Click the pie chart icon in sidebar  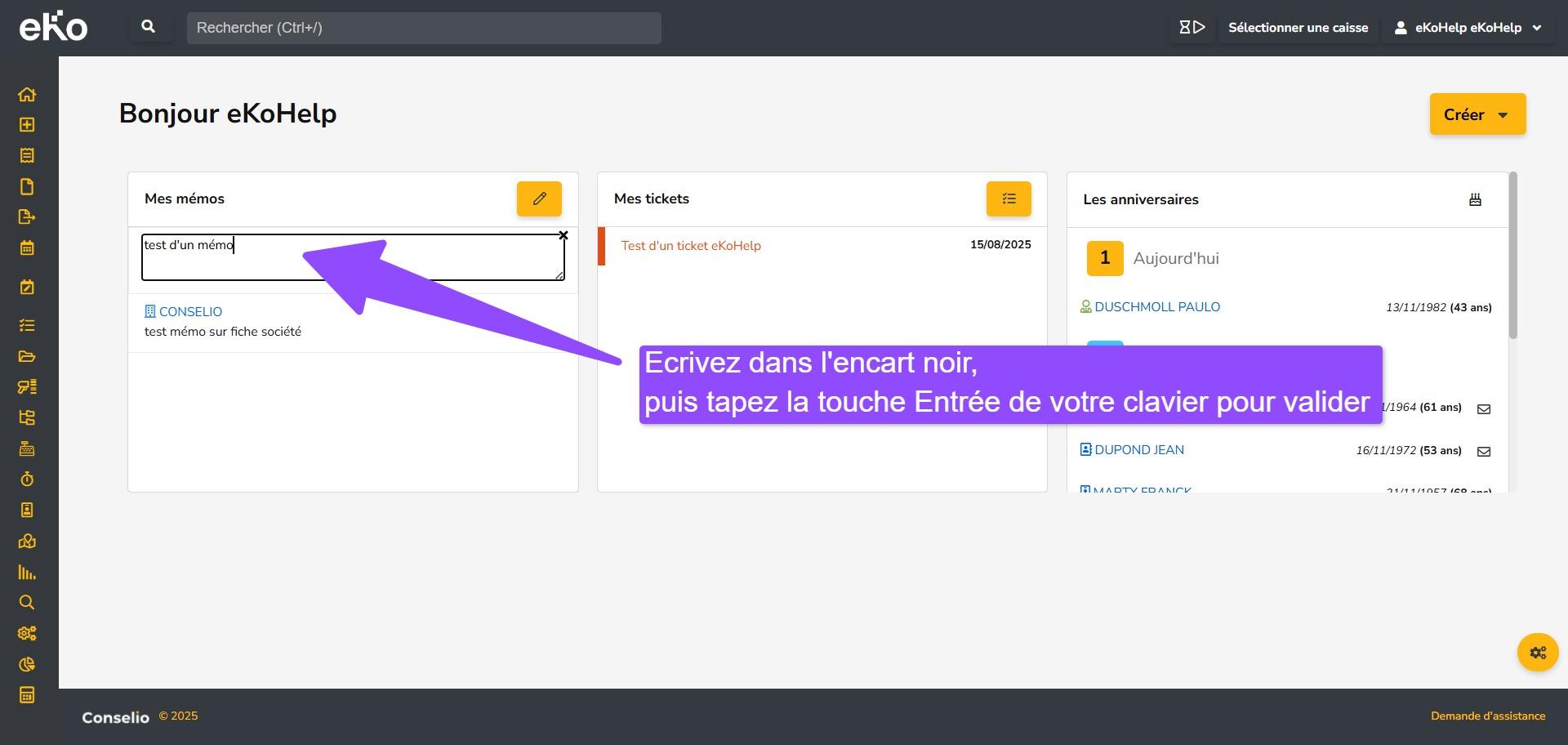click(x=27, y=664)
